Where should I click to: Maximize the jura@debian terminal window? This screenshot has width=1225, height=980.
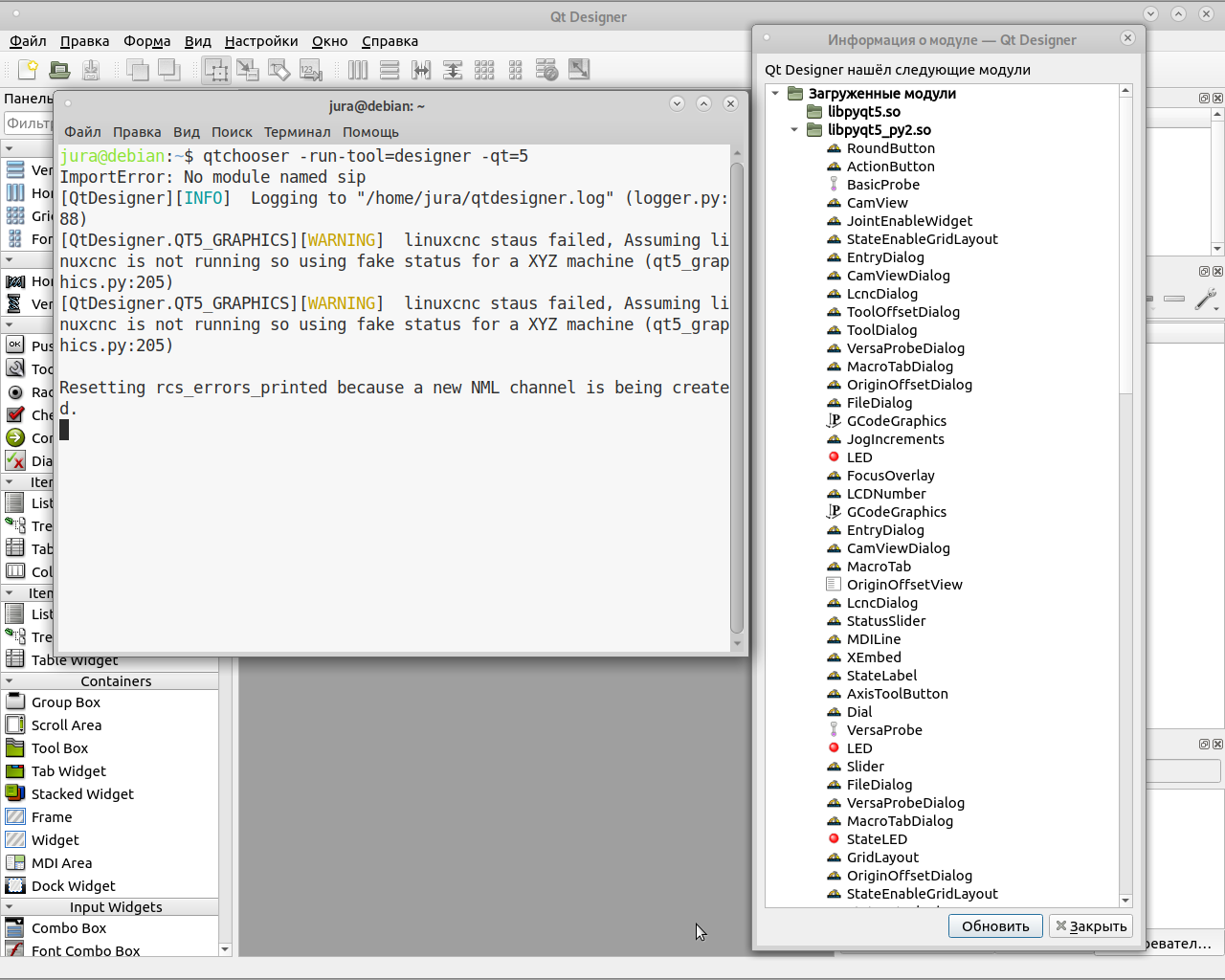click(703, 103)
